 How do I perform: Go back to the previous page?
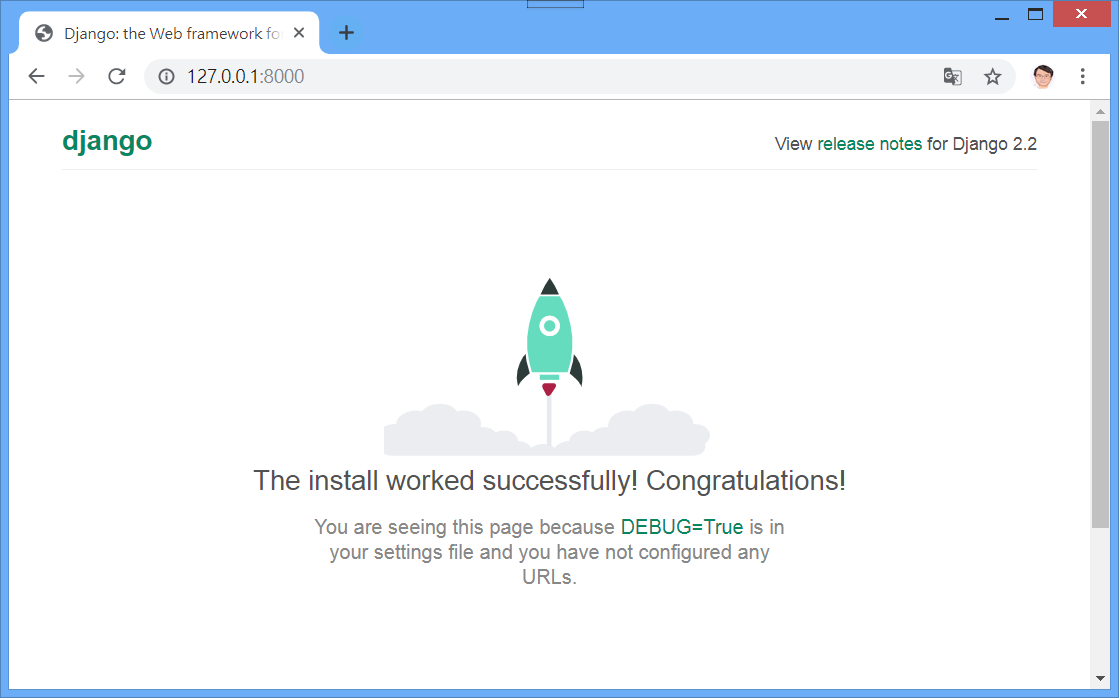(x=36, y=76)
